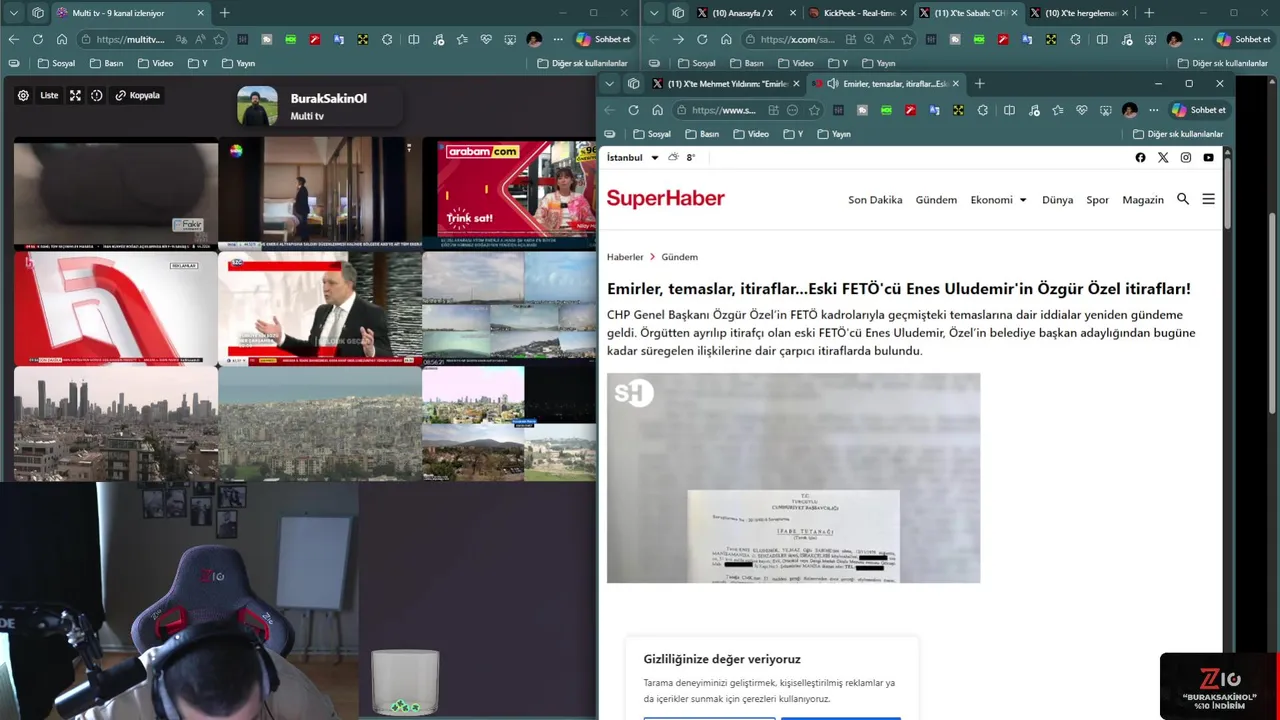Toggle split screen icon in SuperHaber window
This screenshot has height=720, width=1280.
pos(1009,110)
